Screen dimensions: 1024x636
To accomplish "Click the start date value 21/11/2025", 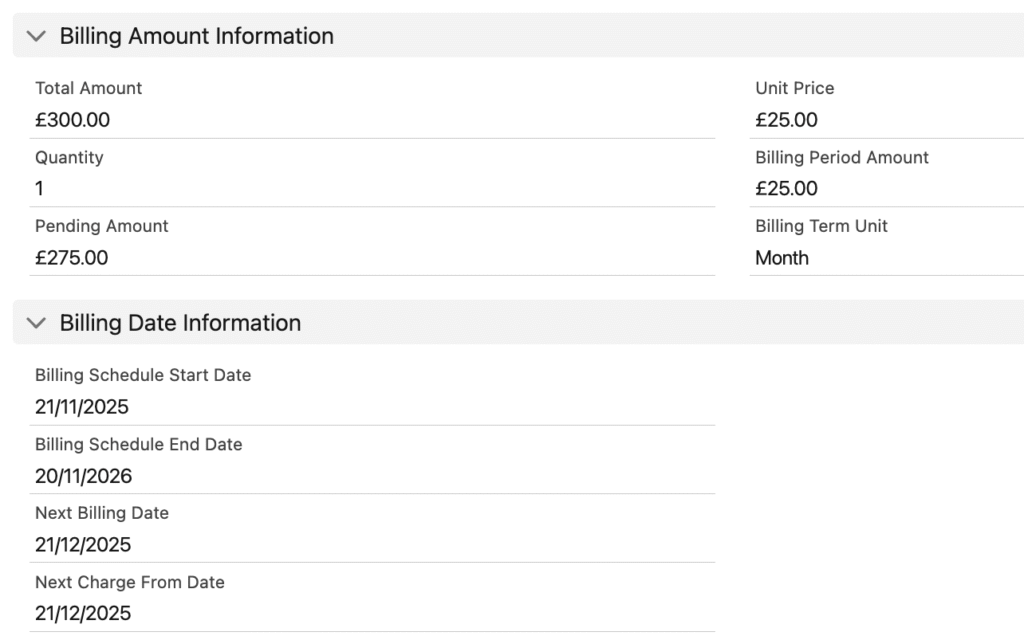I will pyautogui.click(x=82, y=407).
